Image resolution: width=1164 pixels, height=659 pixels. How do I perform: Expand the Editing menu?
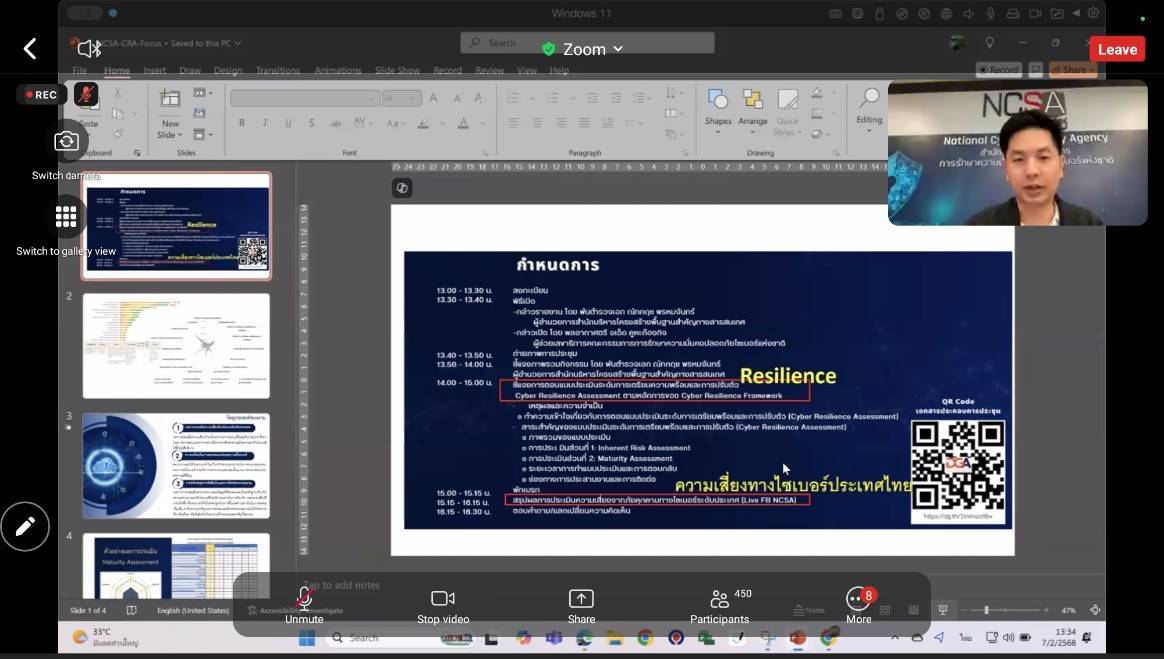click(869, 110)
